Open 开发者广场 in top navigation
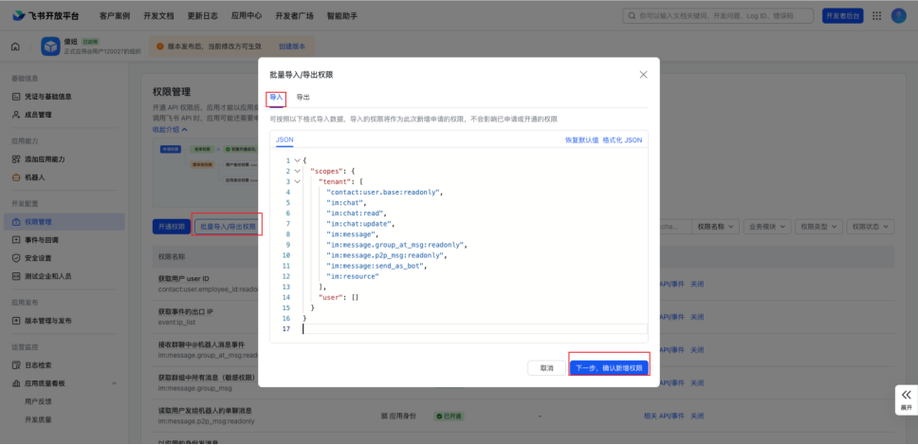Screen dimensions: 918x445 pyautogui.click(x=294, y=16)
